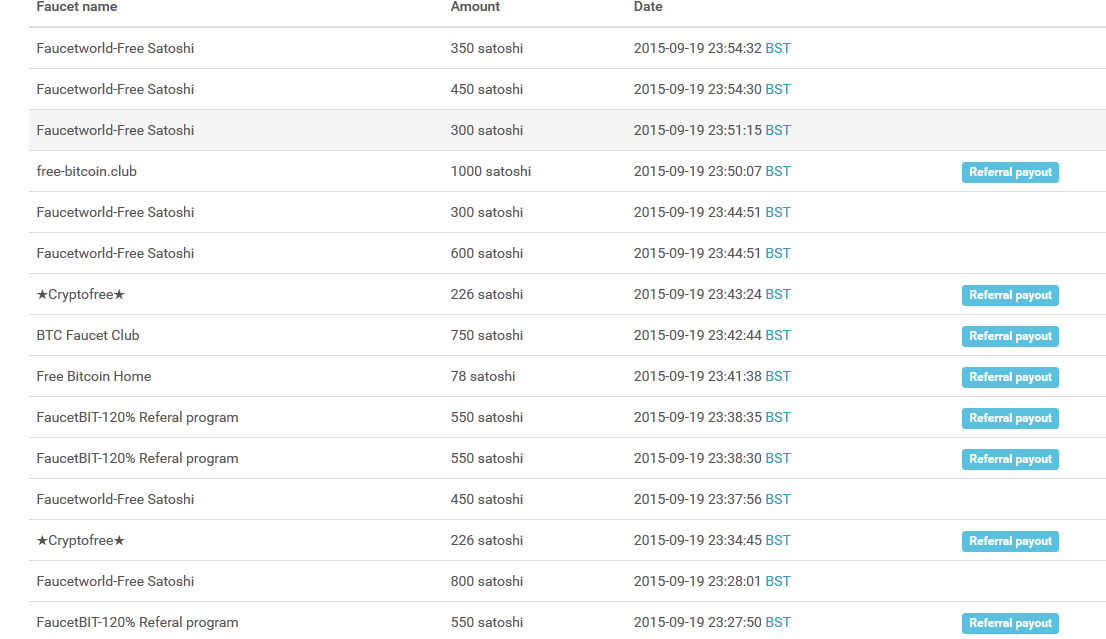Open BST link next to 23:43:24 timestamp
The width and height of the screenshot is (1106, 639).
[778, 294]
